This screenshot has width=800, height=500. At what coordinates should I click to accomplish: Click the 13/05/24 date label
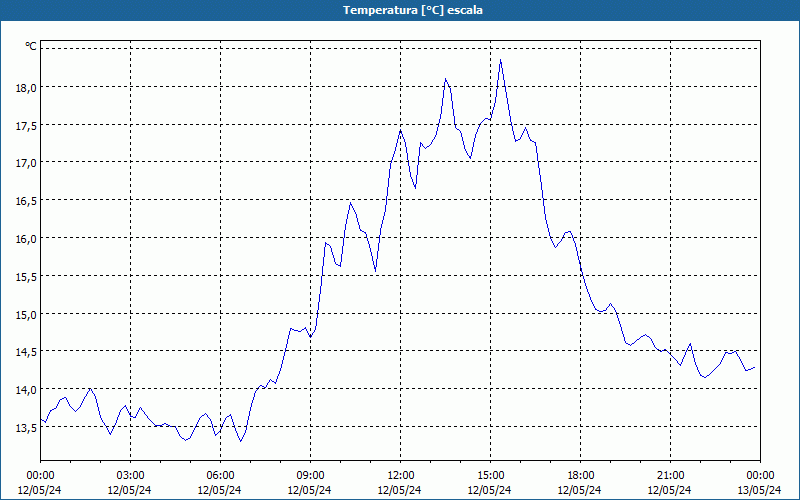(760, 490)
